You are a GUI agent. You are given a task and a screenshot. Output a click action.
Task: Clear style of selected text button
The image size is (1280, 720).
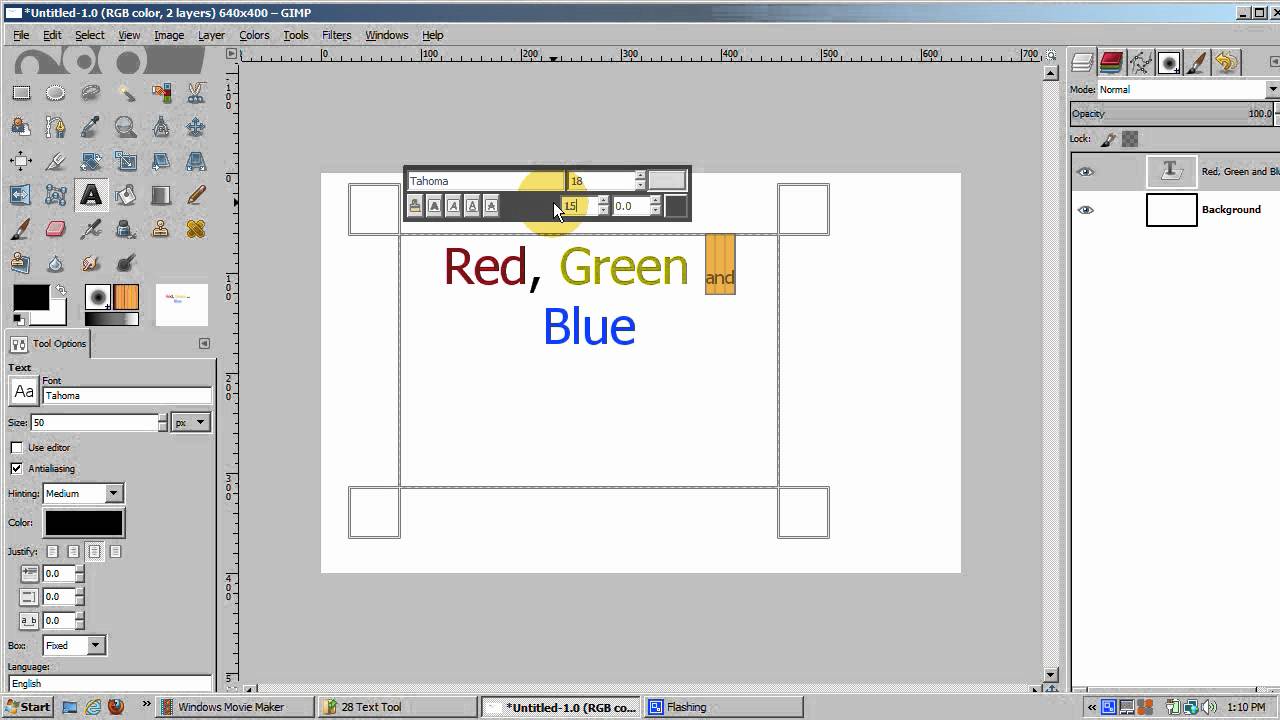(415, 206)
